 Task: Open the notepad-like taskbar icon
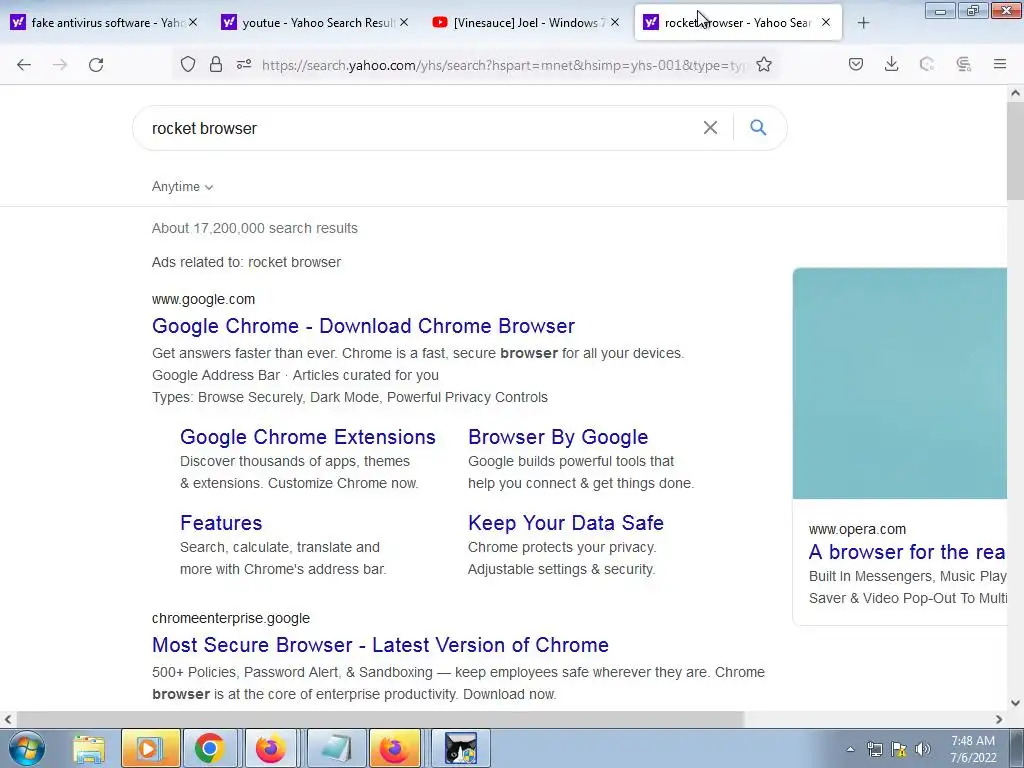336,748
